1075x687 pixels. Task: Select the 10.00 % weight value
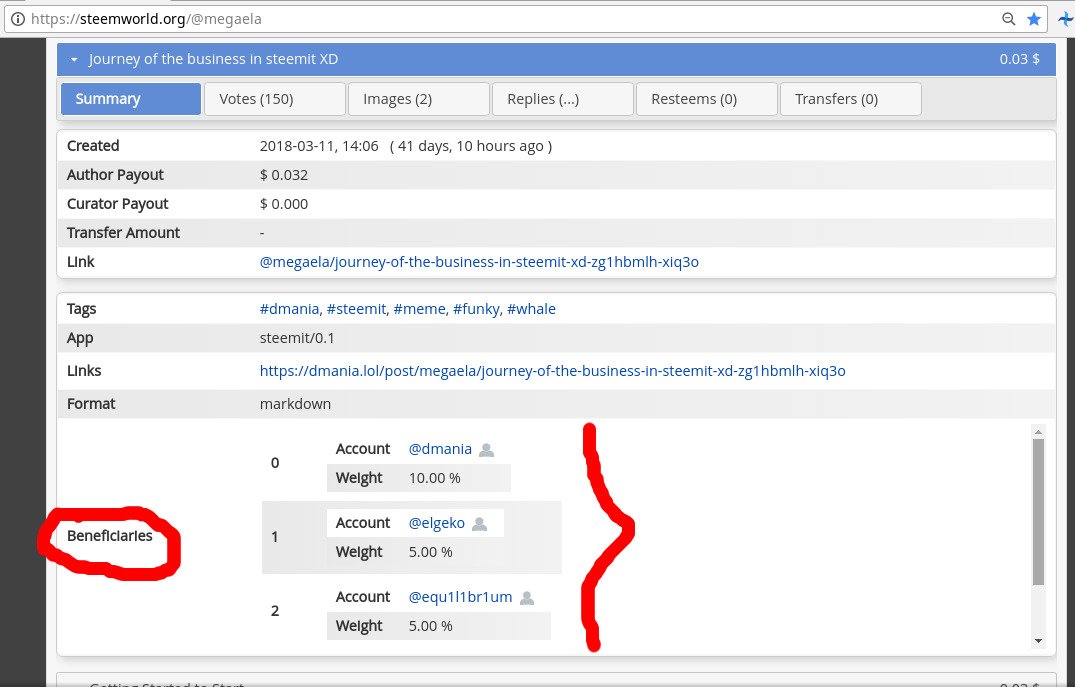pyautogui.click(x=435, y=478)
